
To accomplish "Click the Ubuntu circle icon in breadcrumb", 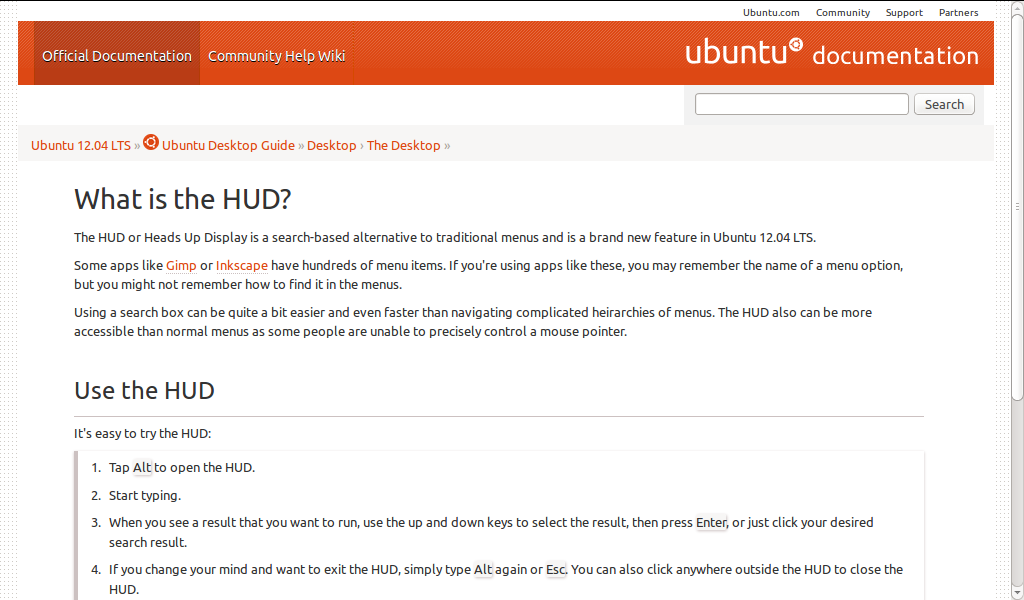I will click(151, 142).
